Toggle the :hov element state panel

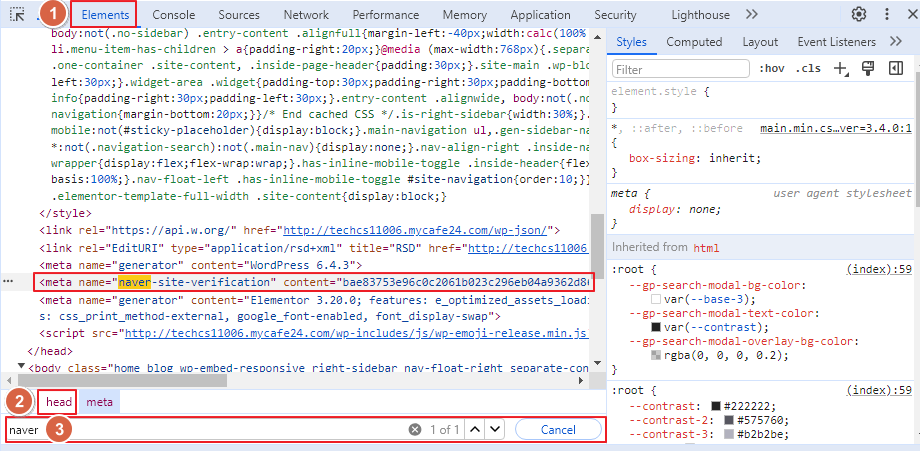tap(772, 69)
